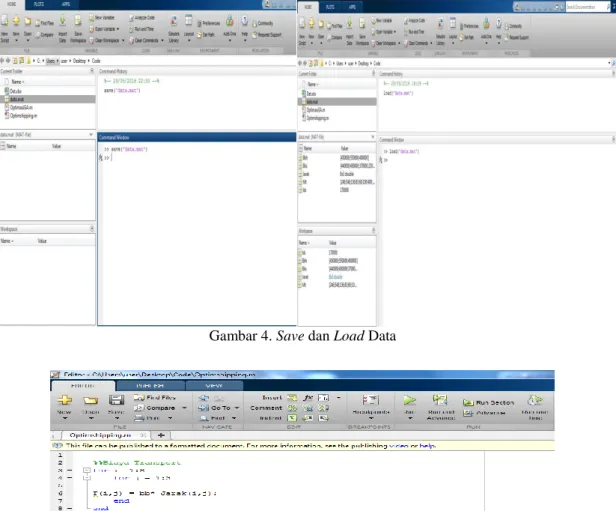Click Save Workspace icon in right MATLAB window
Image resolution: width=616 pixels, height=511 pixels.
pyautogui.click(x=362, y=23)
